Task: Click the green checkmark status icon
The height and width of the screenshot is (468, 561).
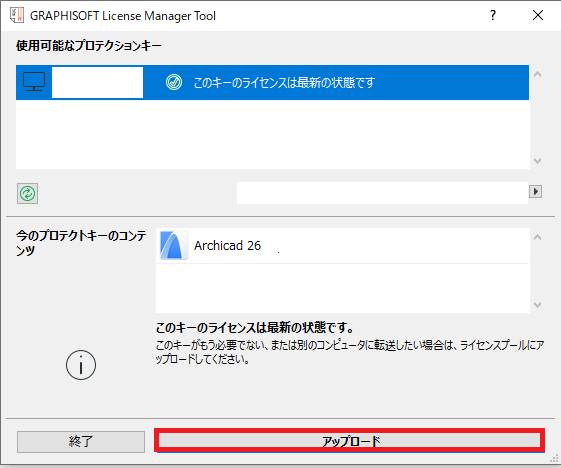Action: tap(174, 82)
